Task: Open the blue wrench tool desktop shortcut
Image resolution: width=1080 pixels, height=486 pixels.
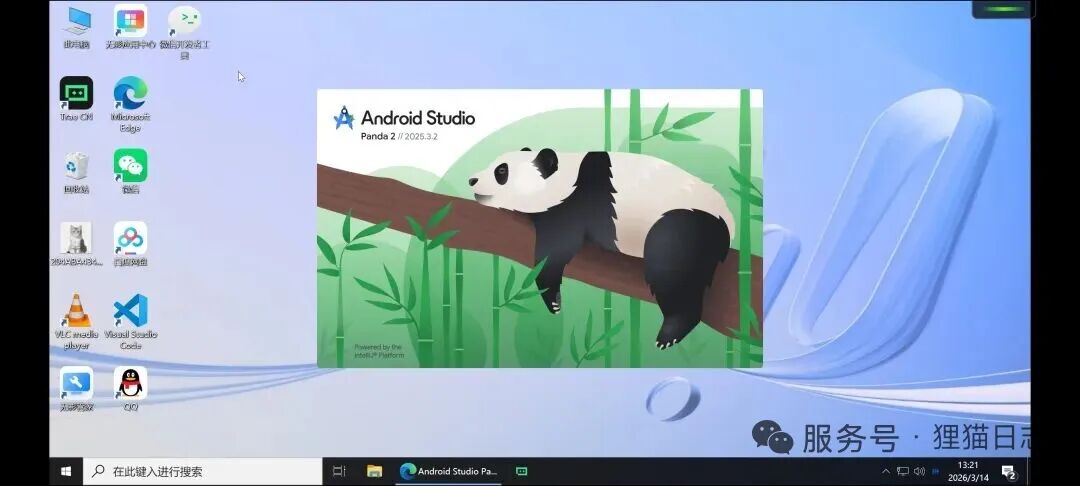Action: [76, 389]
